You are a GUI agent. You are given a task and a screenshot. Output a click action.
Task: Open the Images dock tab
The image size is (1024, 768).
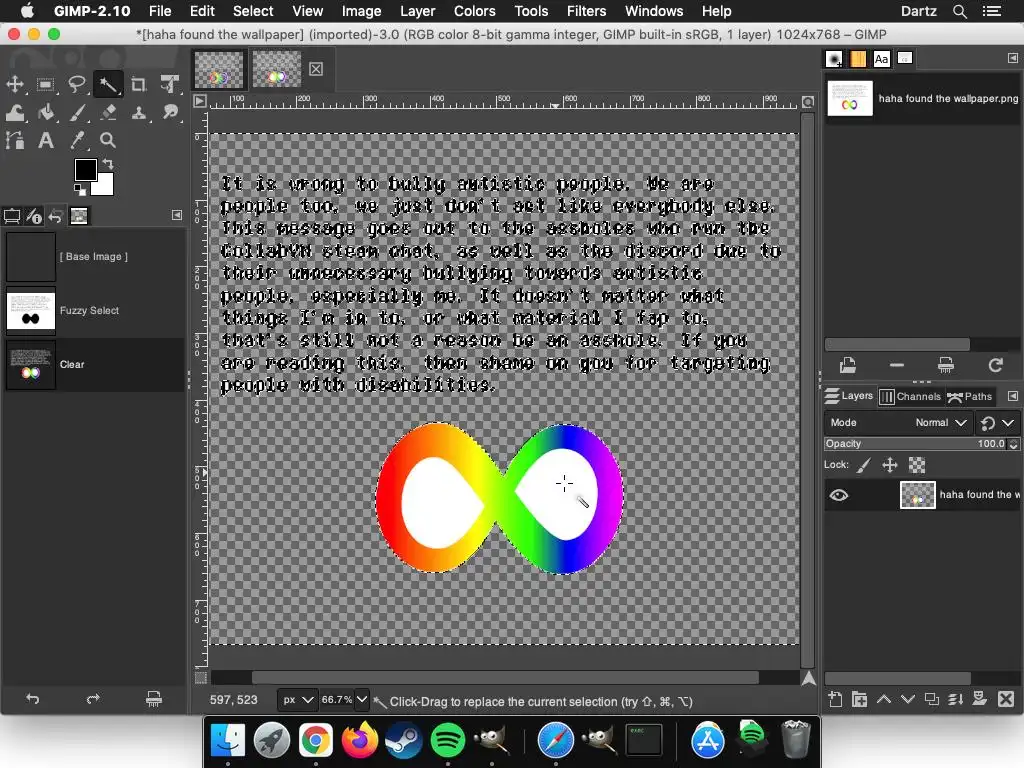point(78,216)
